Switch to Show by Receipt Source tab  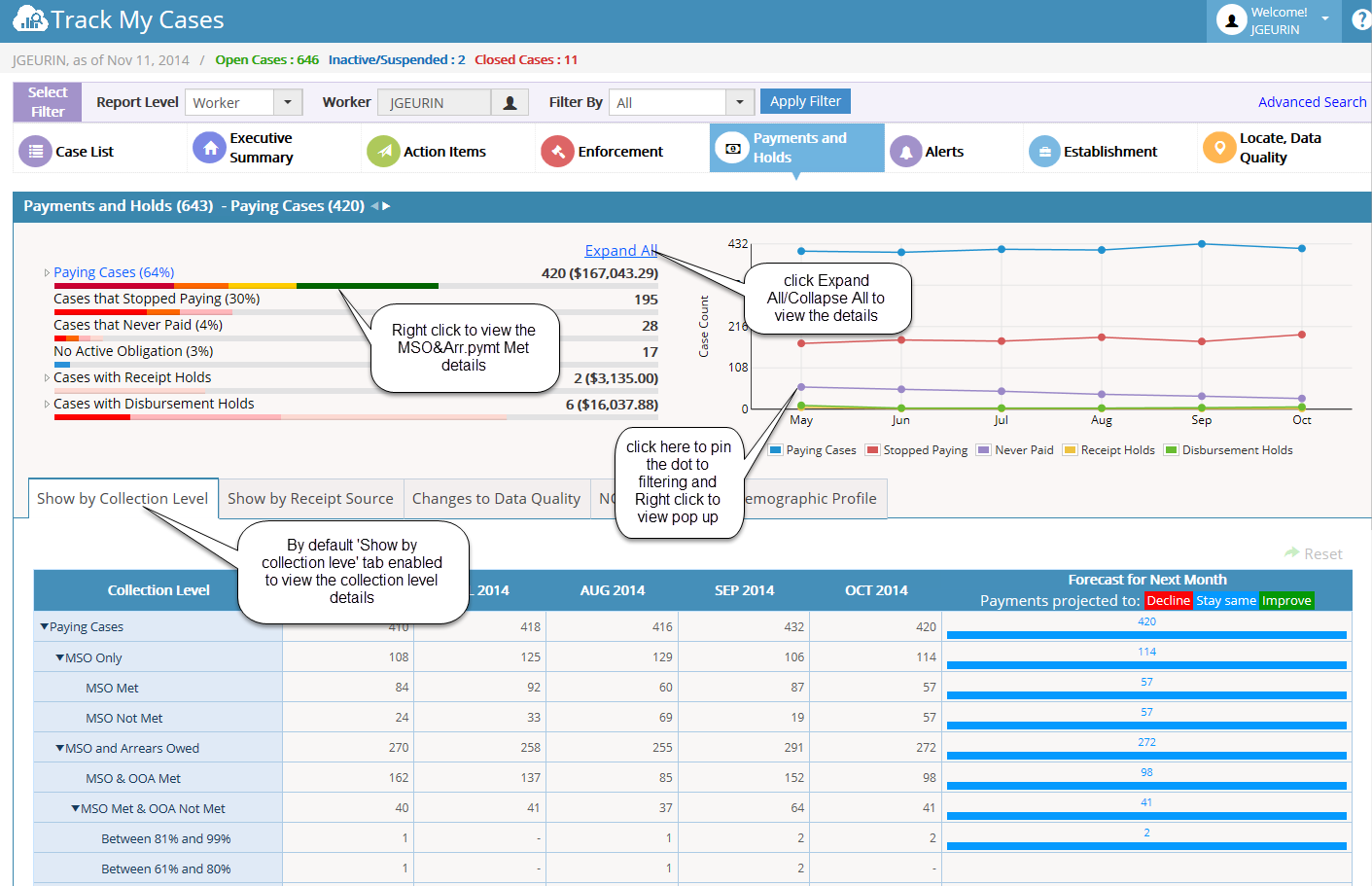coord(310,499)
